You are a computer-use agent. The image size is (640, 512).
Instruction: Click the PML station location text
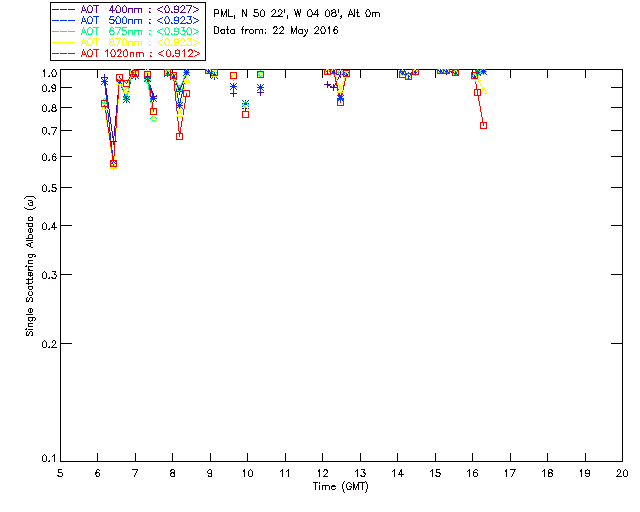click(297, 14)
